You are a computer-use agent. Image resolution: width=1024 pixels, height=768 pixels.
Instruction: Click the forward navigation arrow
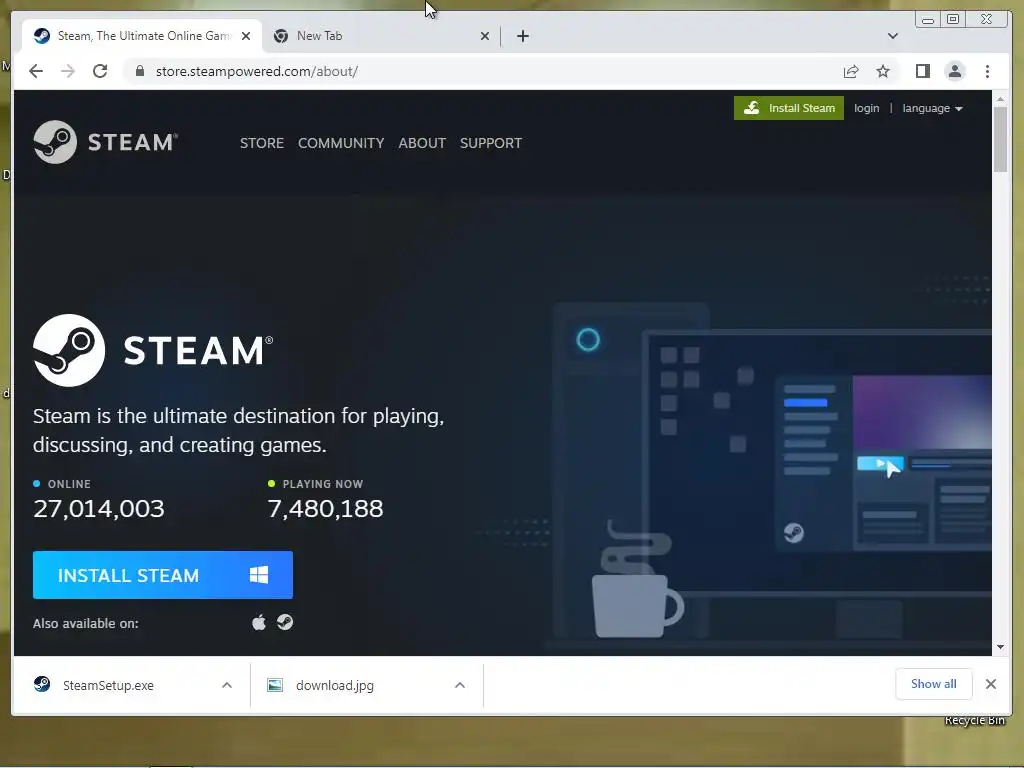68,71
